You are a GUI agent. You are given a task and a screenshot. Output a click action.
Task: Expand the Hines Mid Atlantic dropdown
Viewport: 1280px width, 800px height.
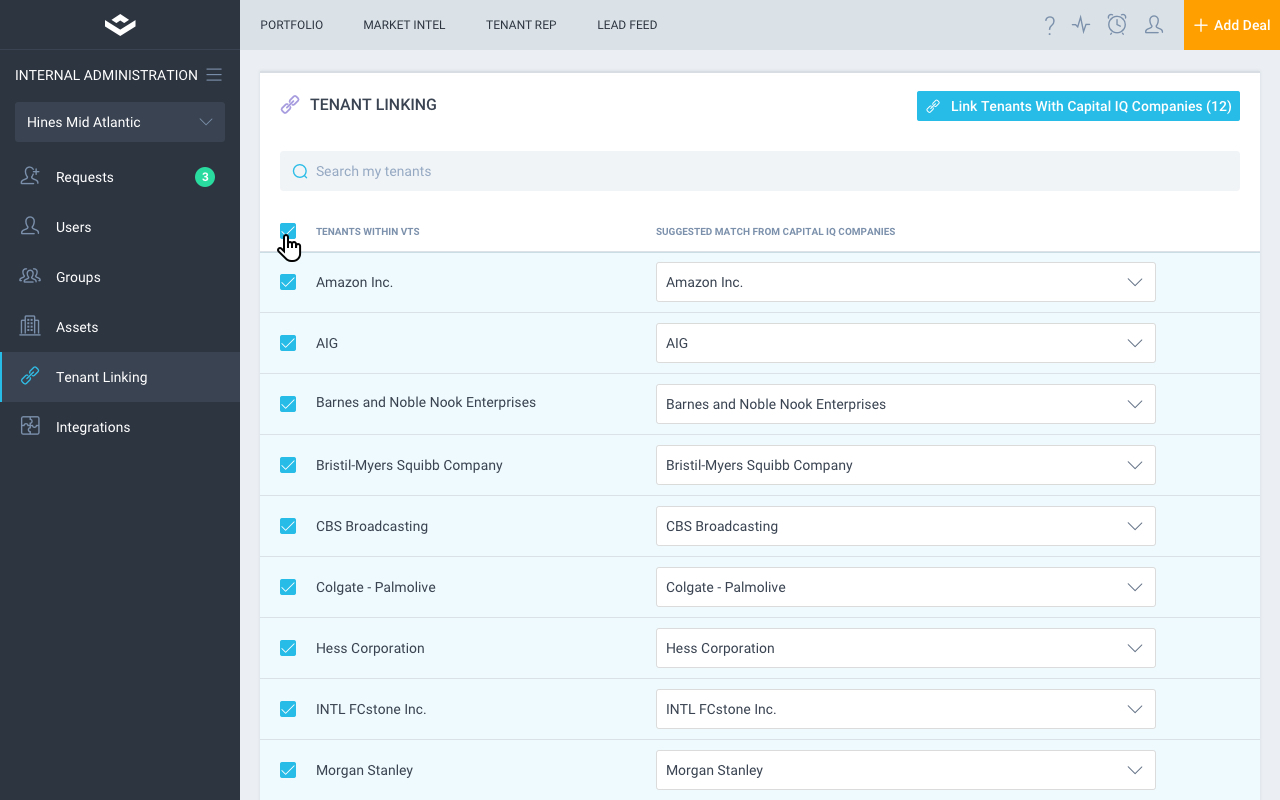tap(120, 122)
